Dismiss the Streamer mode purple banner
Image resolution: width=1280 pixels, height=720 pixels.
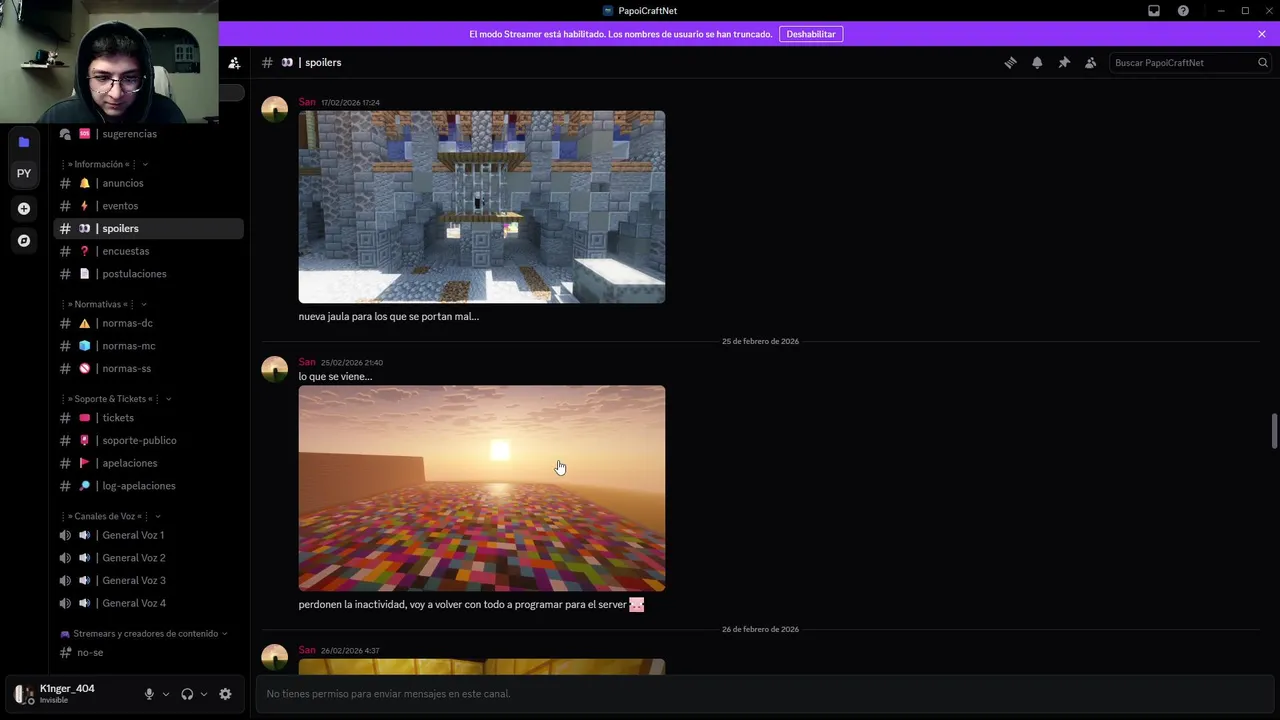pyautogui.click(x=1262, y=34)
